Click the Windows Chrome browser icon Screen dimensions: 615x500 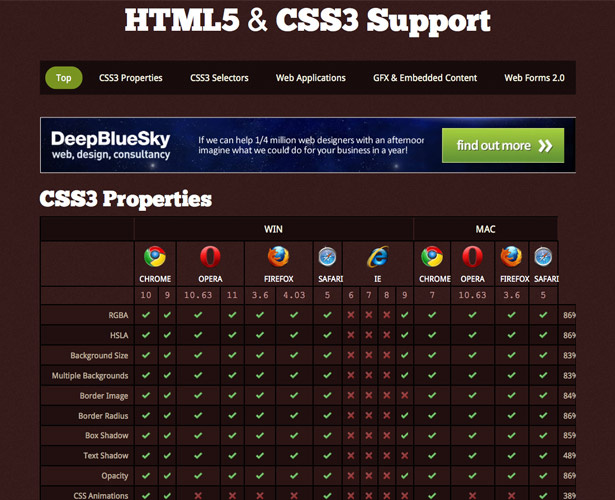click(x=155, y=256)
